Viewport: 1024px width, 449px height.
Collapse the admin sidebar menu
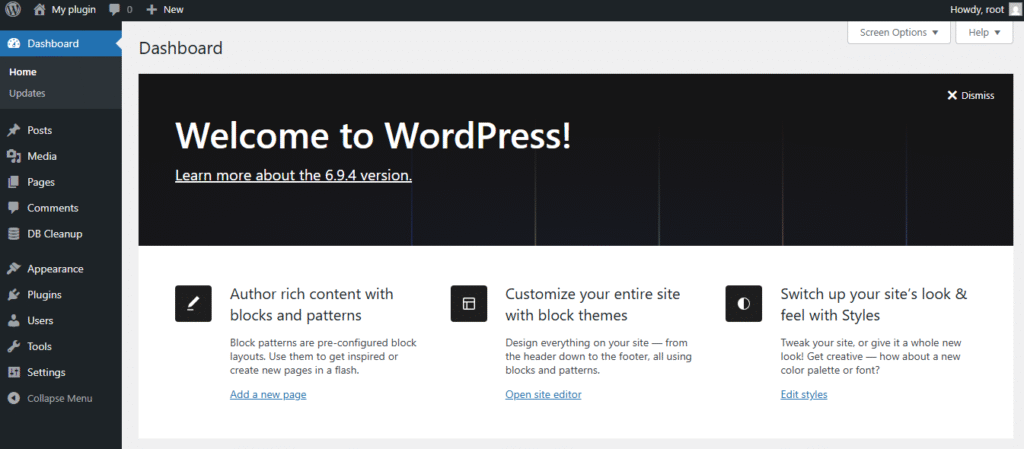59,398
